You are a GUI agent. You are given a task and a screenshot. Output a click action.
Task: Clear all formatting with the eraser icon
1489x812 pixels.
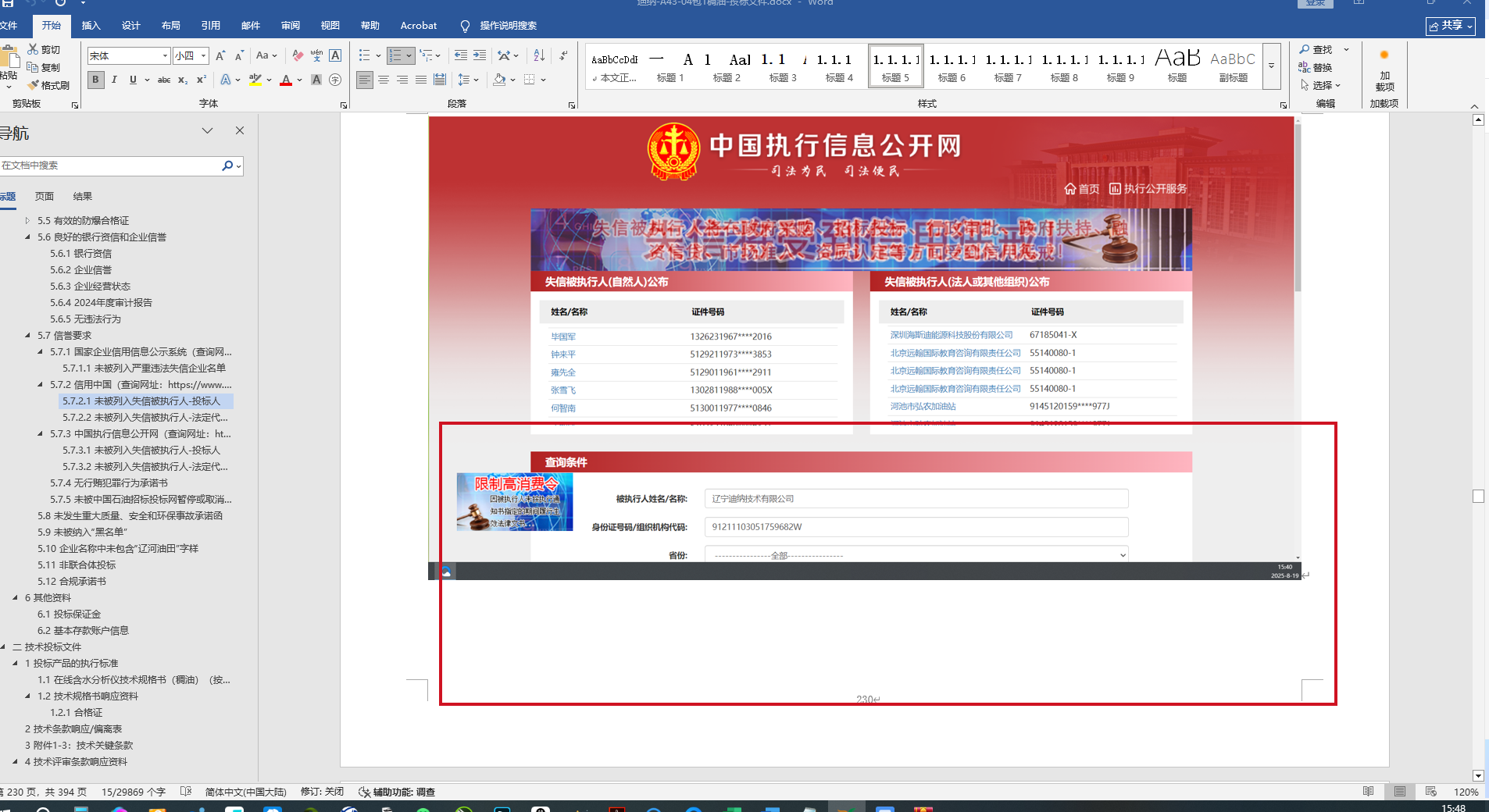tap(298, 55)
